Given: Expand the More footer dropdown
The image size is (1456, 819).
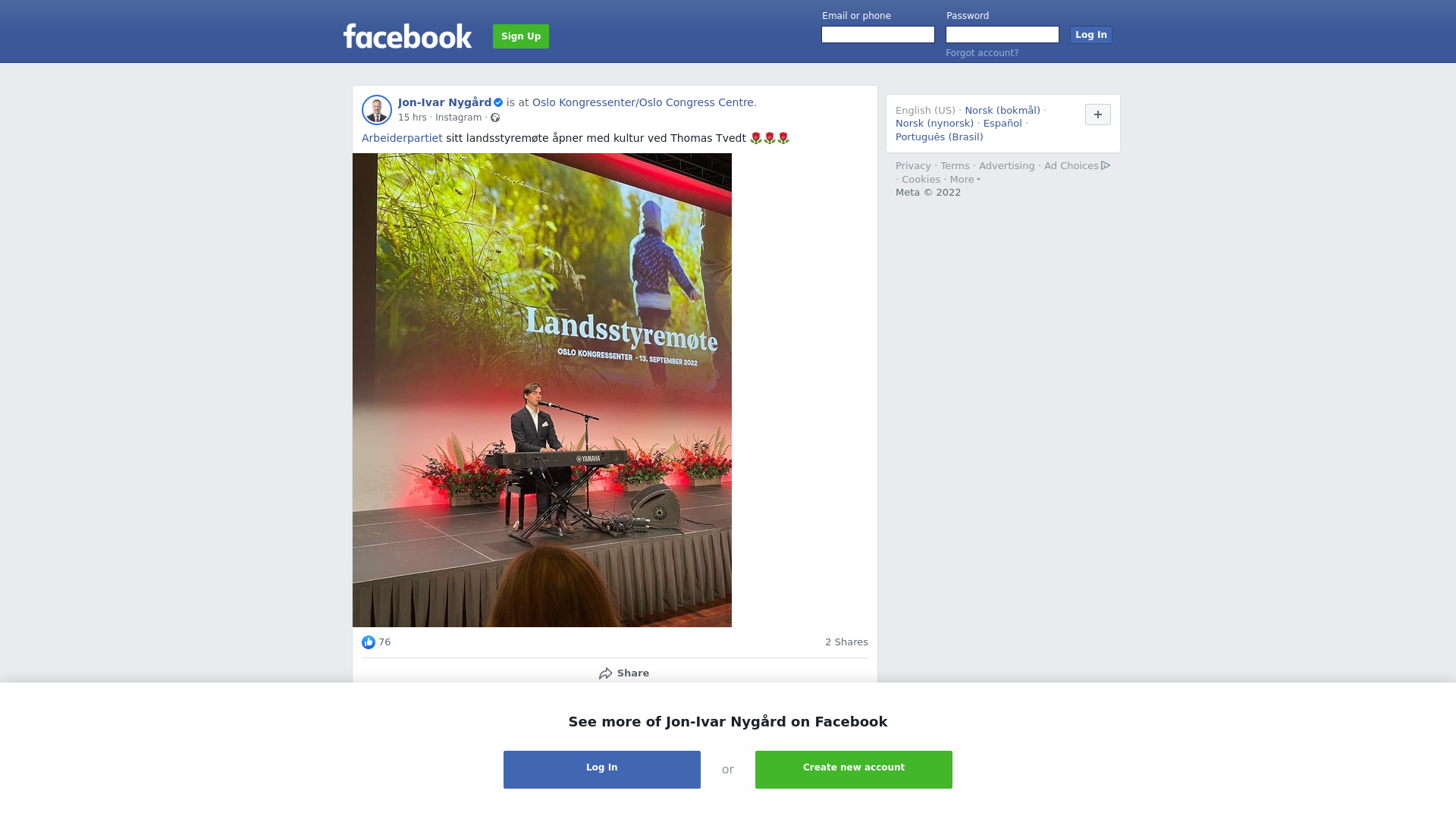Looking at the screenshot, I should (965, 180).
